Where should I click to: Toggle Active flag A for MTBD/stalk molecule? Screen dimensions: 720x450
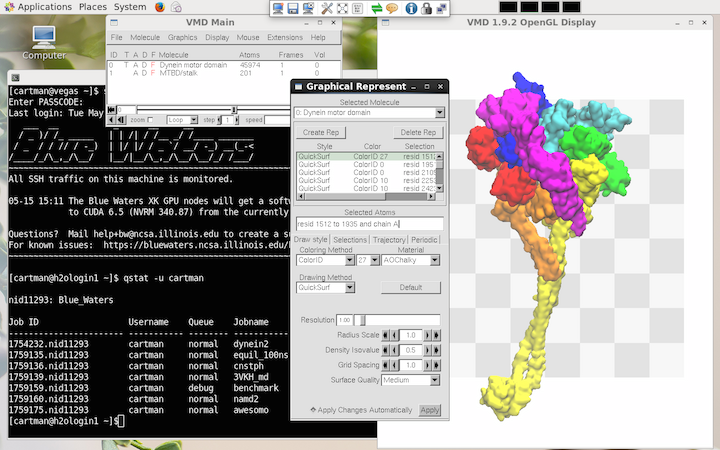tap(135, 73)
